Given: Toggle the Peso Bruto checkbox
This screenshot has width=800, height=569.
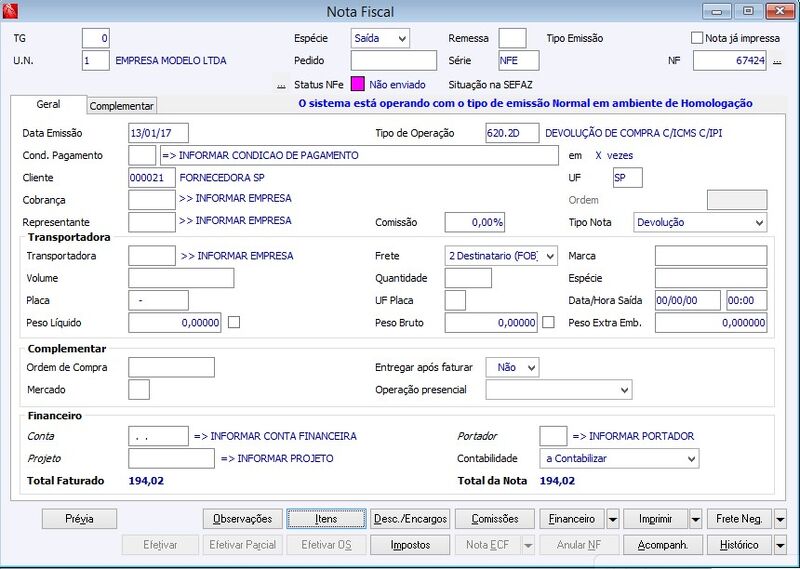Looking at the screenshot, I should point(548,322).
